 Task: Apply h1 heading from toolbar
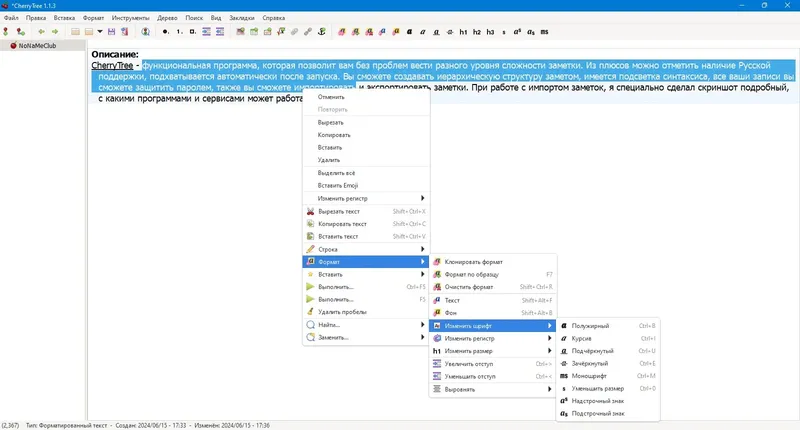click(463, 32)
